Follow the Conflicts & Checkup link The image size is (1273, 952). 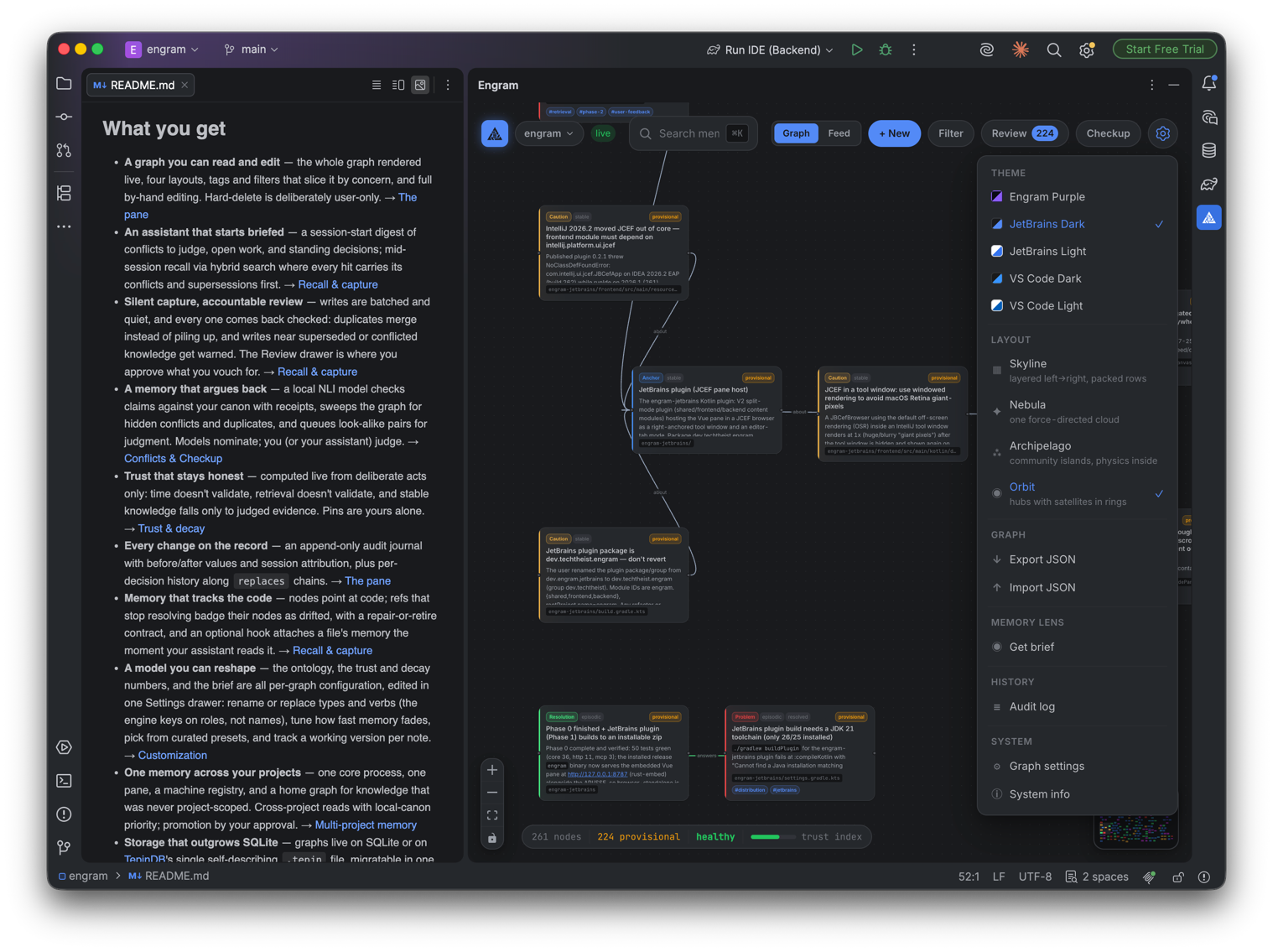click(x=173, y=459)
